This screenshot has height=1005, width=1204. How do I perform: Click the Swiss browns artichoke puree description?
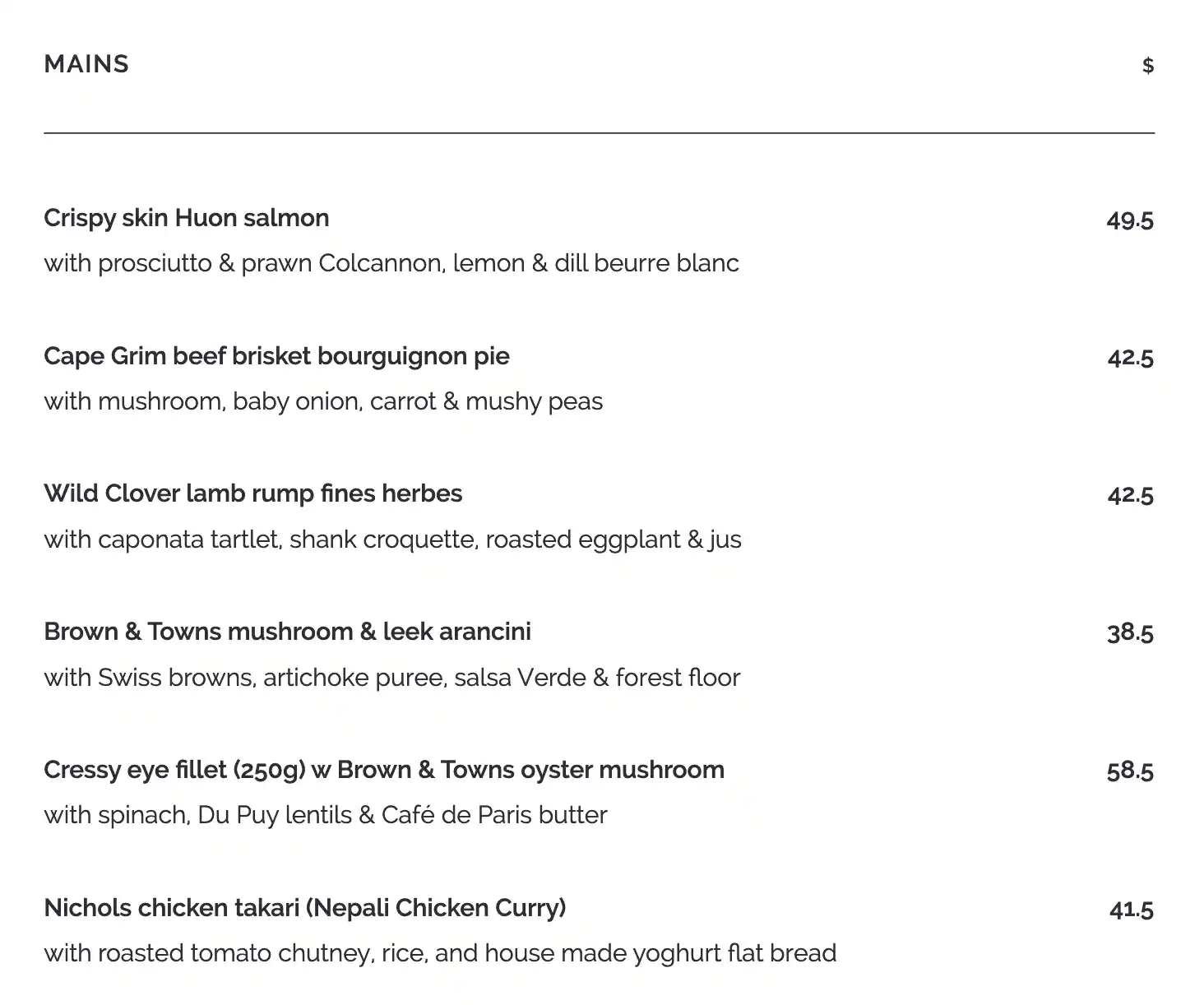(x=391, y=678)
